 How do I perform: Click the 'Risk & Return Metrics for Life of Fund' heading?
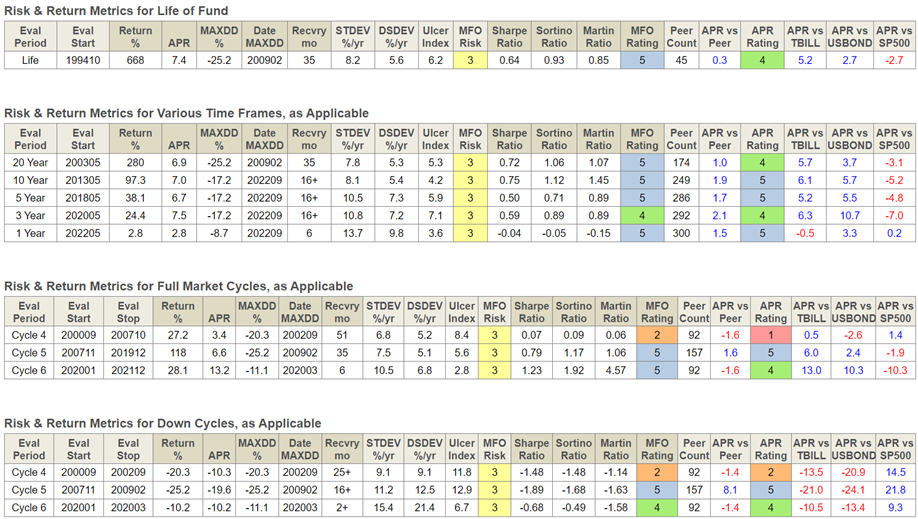(116, 11)
